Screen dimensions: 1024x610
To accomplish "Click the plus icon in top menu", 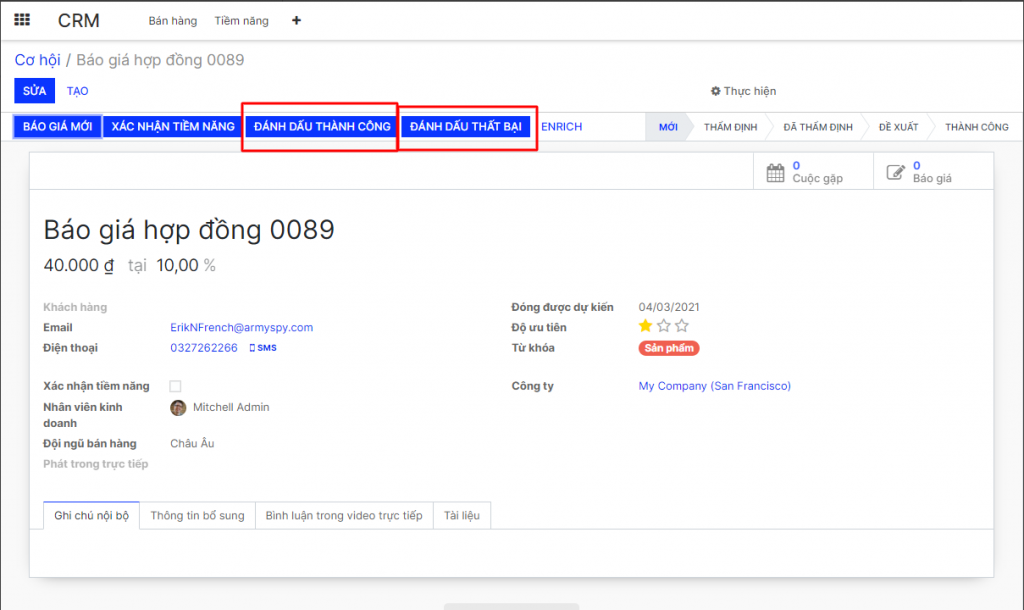I will [x=296, y=20].
